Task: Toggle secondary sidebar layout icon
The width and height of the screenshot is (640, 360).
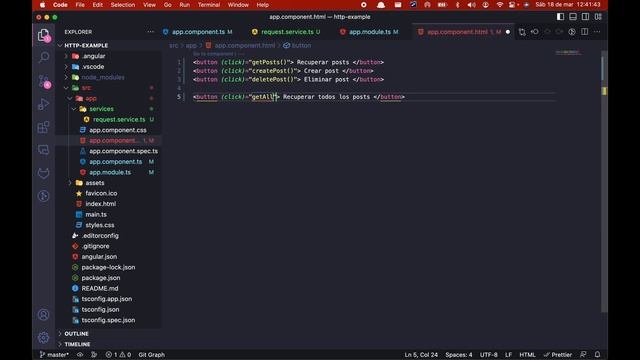Action: 585,17
